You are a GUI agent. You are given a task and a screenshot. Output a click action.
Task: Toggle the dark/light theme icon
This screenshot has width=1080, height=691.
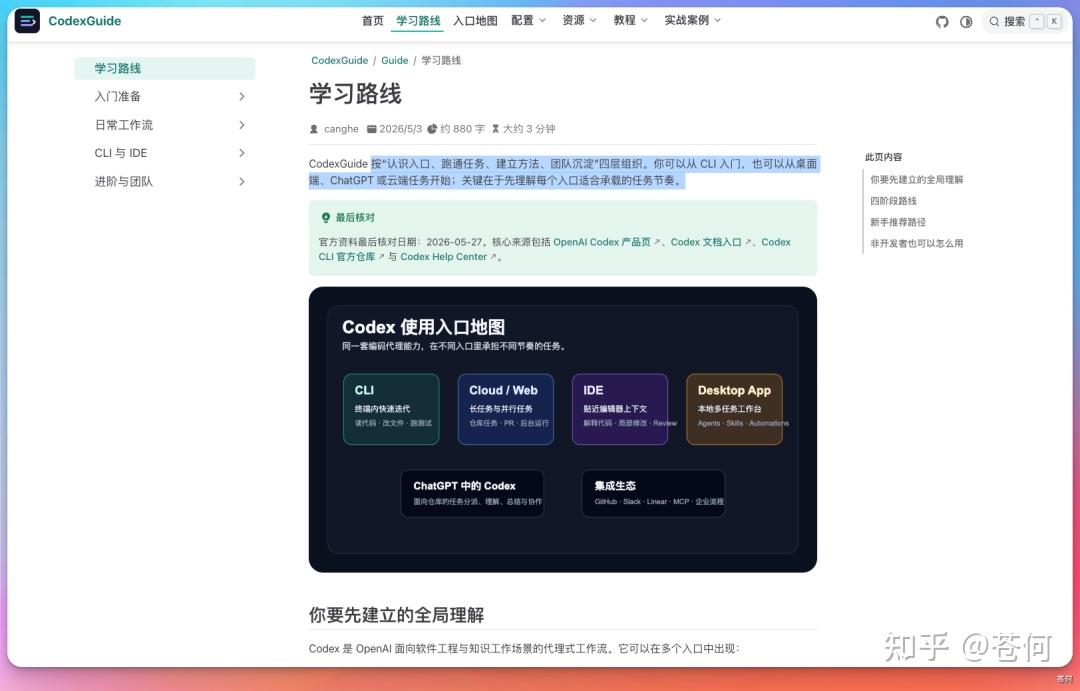[x=966, y=22]
